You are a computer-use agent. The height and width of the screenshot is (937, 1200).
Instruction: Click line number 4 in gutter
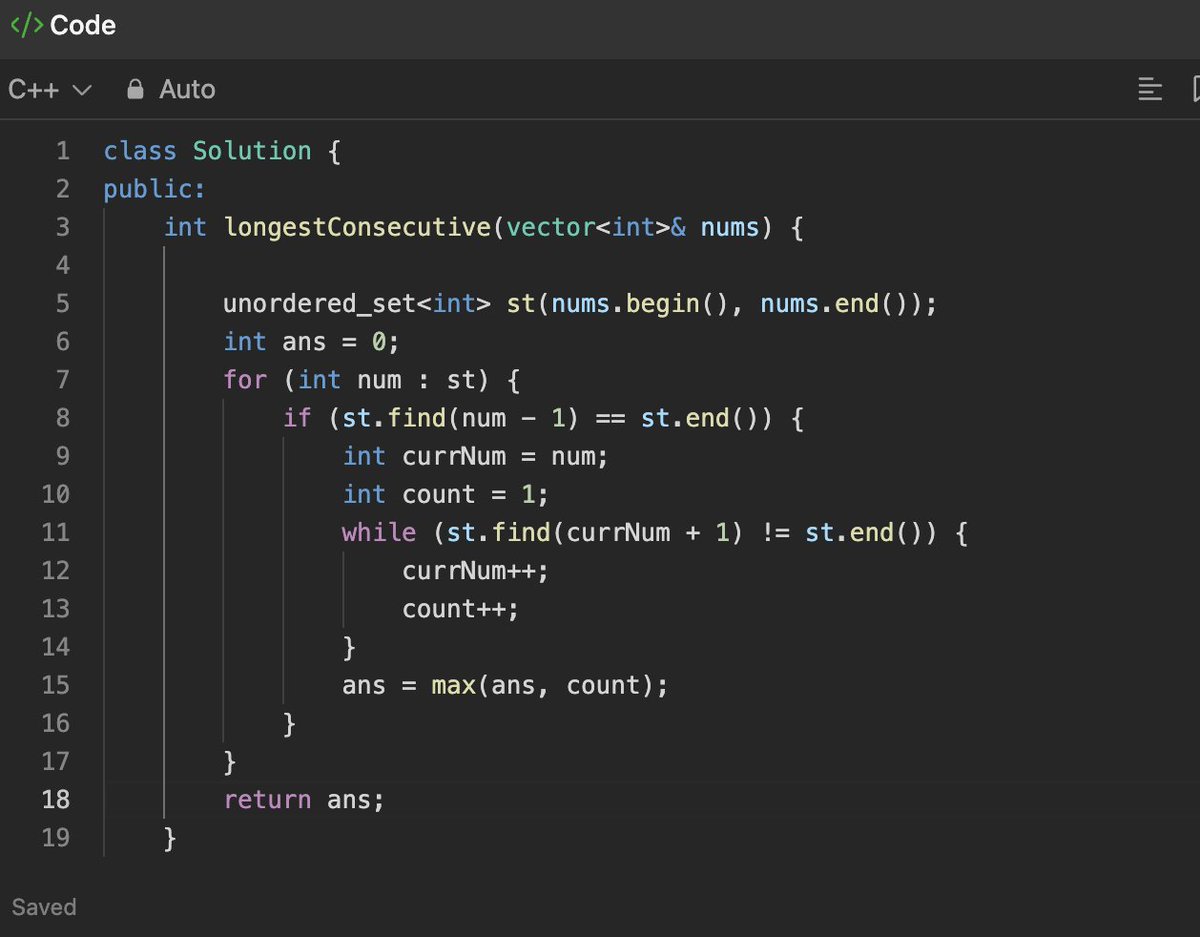63,265
